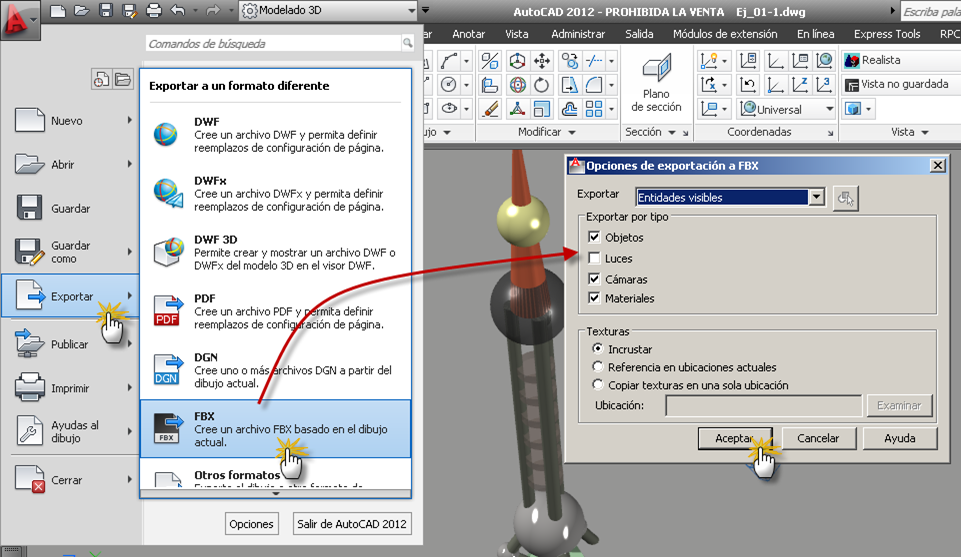Click the Opciones button

pyautogui.click(x=251, y=524)
